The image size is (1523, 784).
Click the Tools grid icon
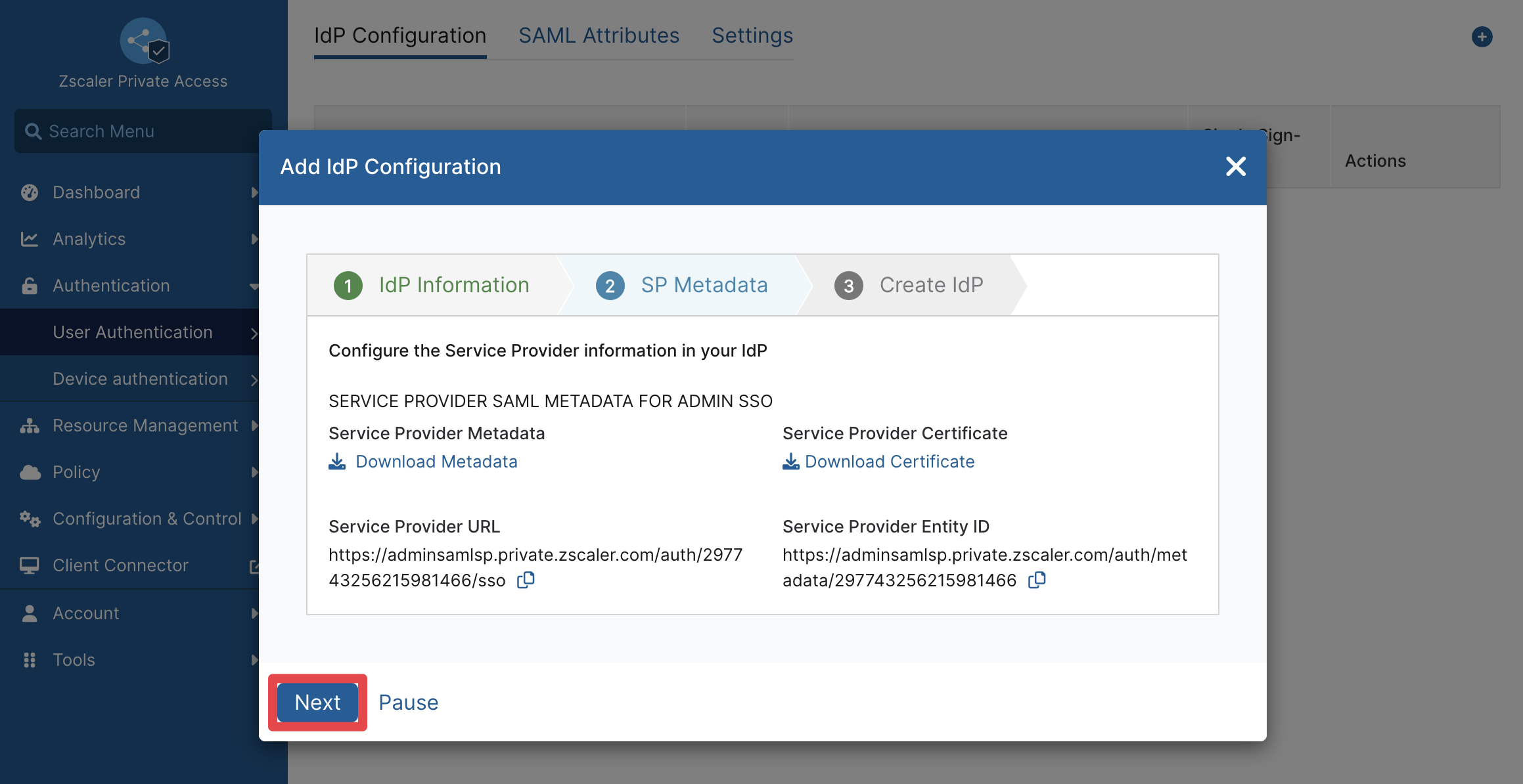[30, 660]
